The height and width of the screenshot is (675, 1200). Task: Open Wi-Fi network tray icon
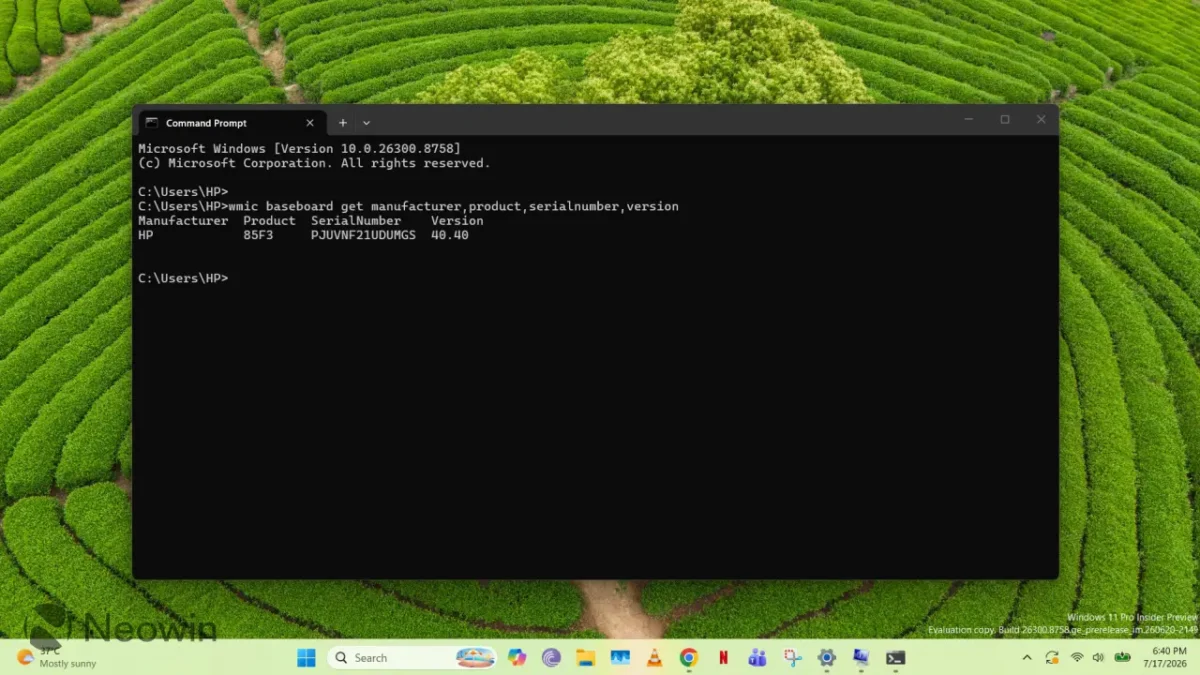point(1077,657)
